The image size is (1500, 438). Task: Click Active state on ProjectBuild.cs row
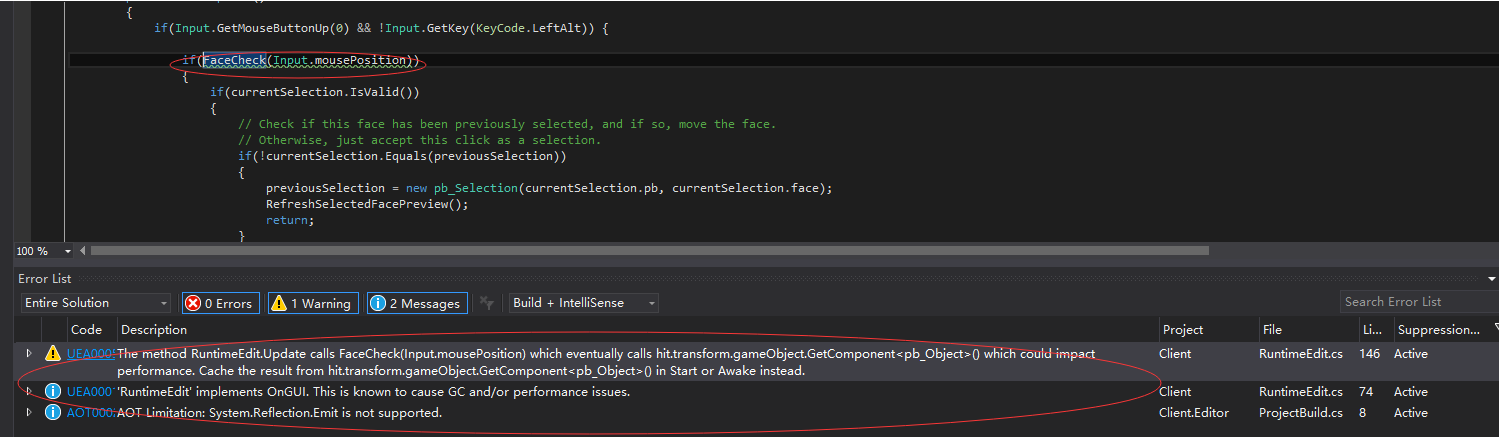coord(1411,413)
